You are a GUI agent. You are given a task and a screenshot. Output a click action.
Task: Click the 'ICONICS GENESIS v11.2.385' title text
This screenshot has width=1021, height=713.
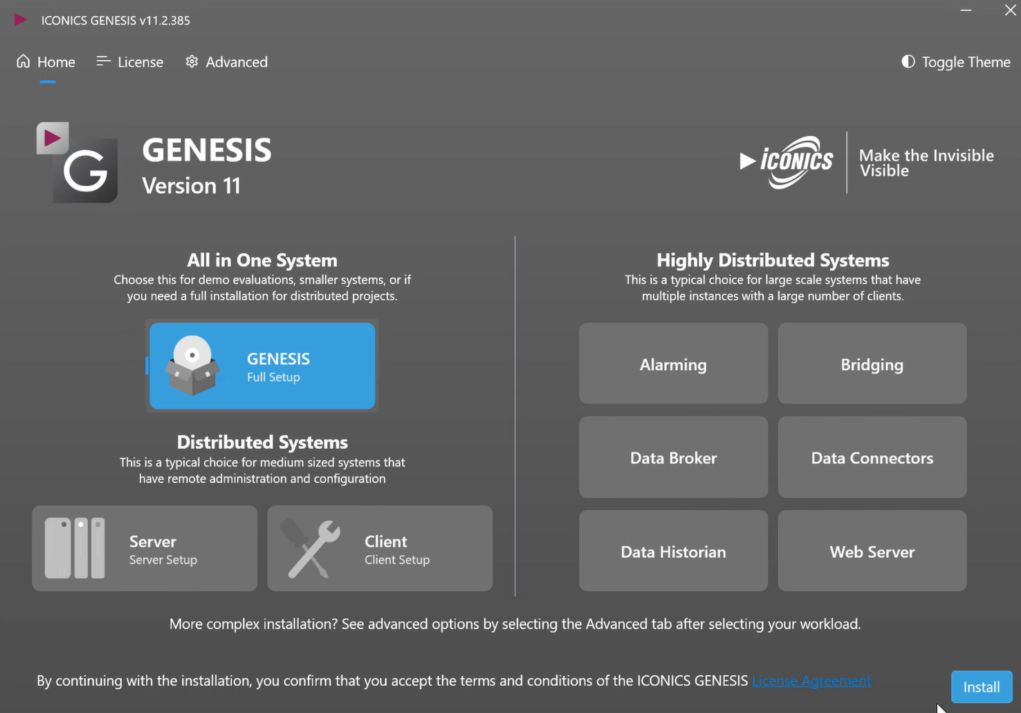(115, 20)
